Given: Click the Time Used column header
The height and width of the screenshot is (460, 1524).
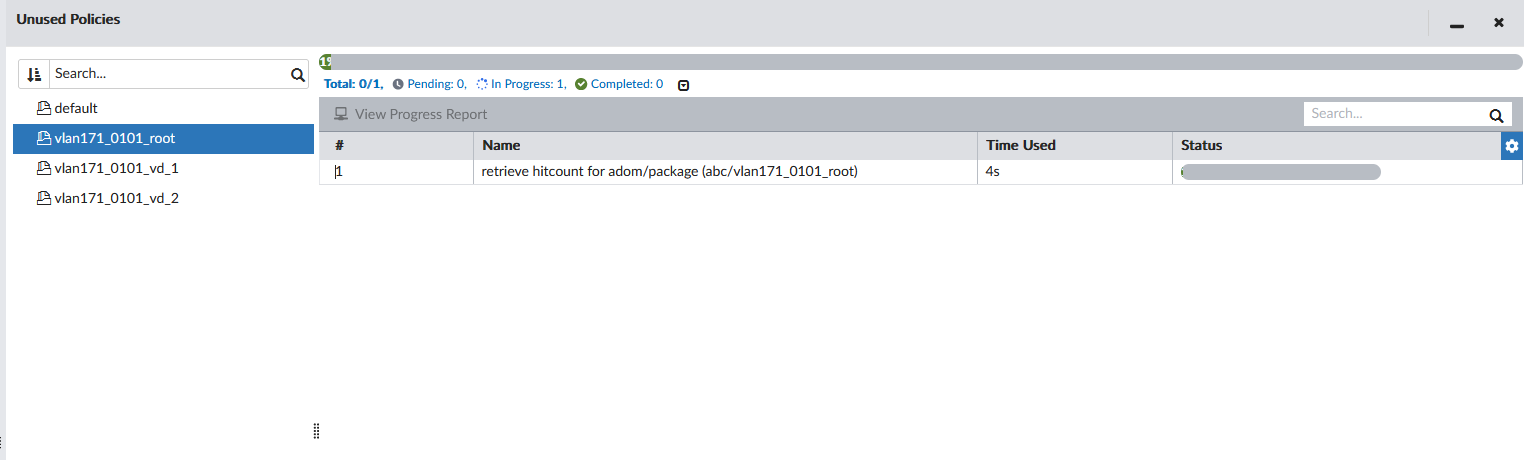Looking at the screenshot, I should pos(1075,146).
